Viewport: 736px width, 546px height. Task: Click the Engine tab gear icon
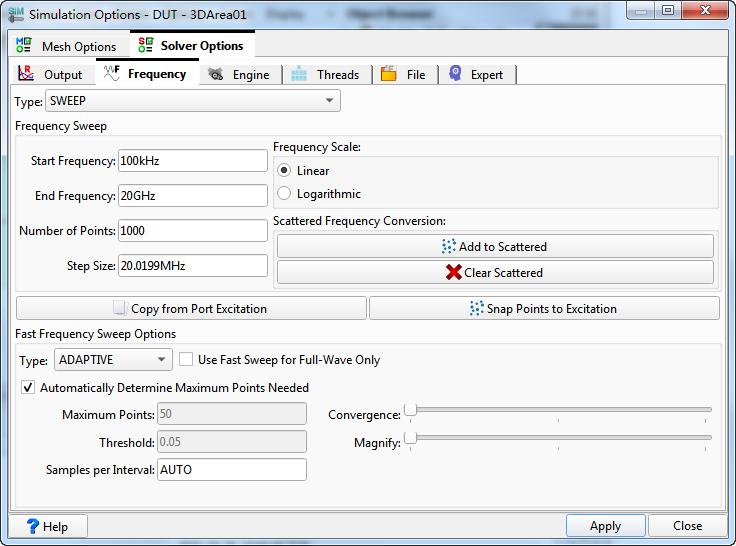pos(216,74)
